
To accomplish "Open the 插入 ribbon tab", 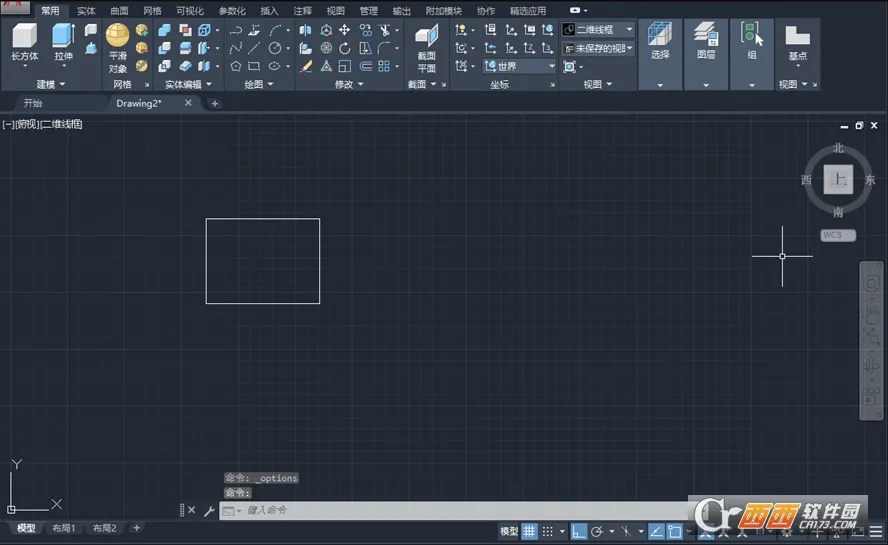I will coord(269,11).
